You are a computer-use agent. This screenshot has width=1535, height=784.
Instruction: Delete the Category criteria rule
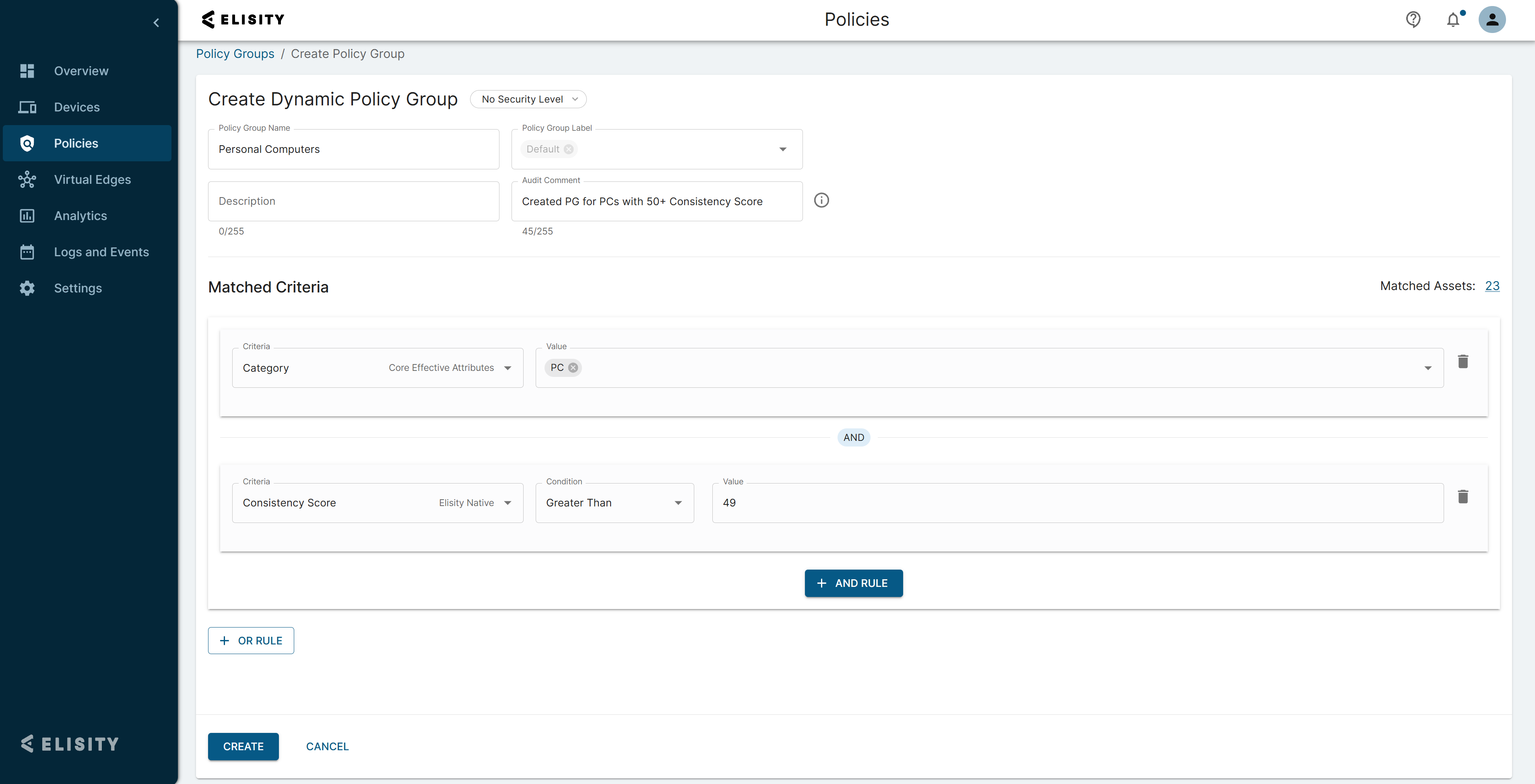1462,362
